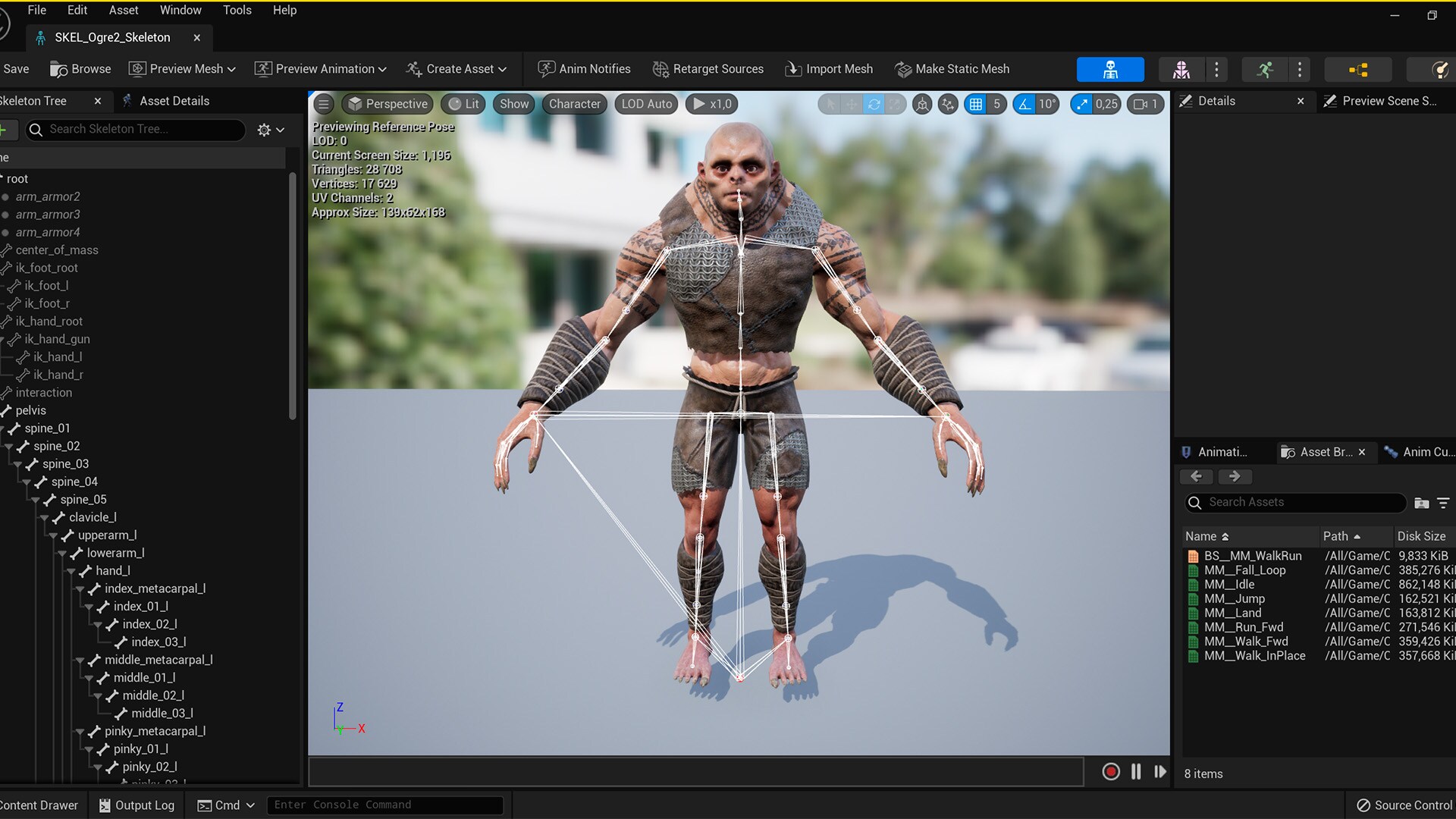Switch to Animation editor mode
Image resolution: width=1456 pixels, height=819 pixels.
pos(1265,69)
